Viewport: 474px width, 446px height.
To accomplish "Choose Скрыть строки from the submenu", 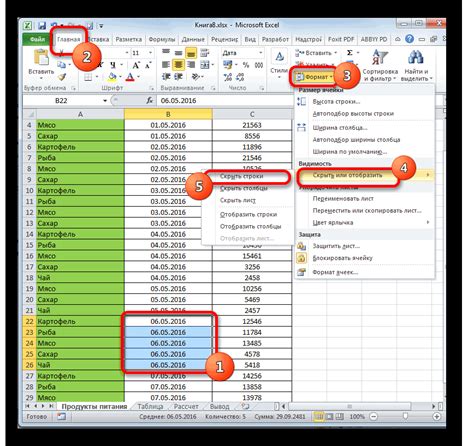I will click(x=242, y=176).
